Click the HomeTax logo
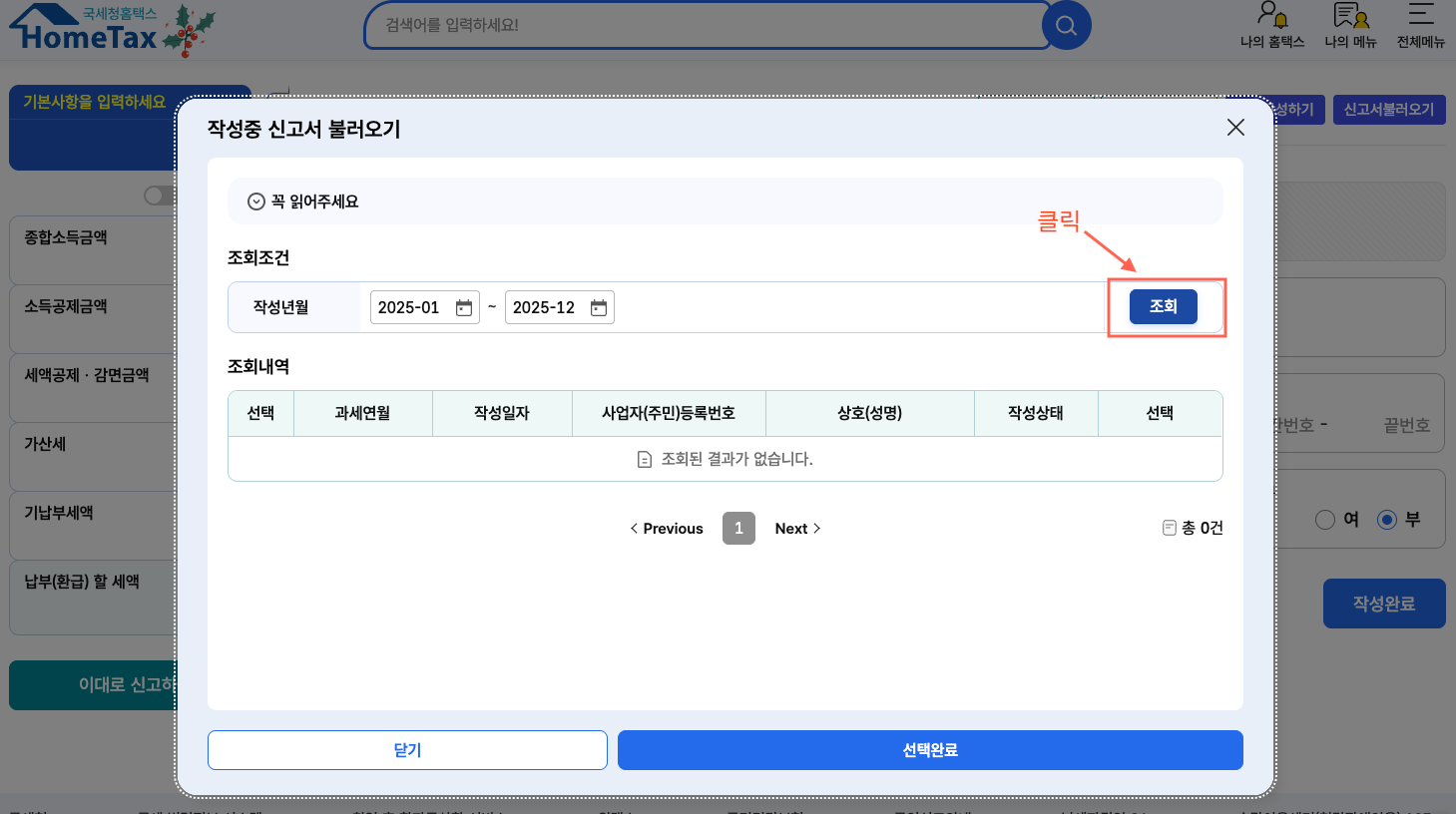This screenshot has height=814, width=1456. point(90,30)
